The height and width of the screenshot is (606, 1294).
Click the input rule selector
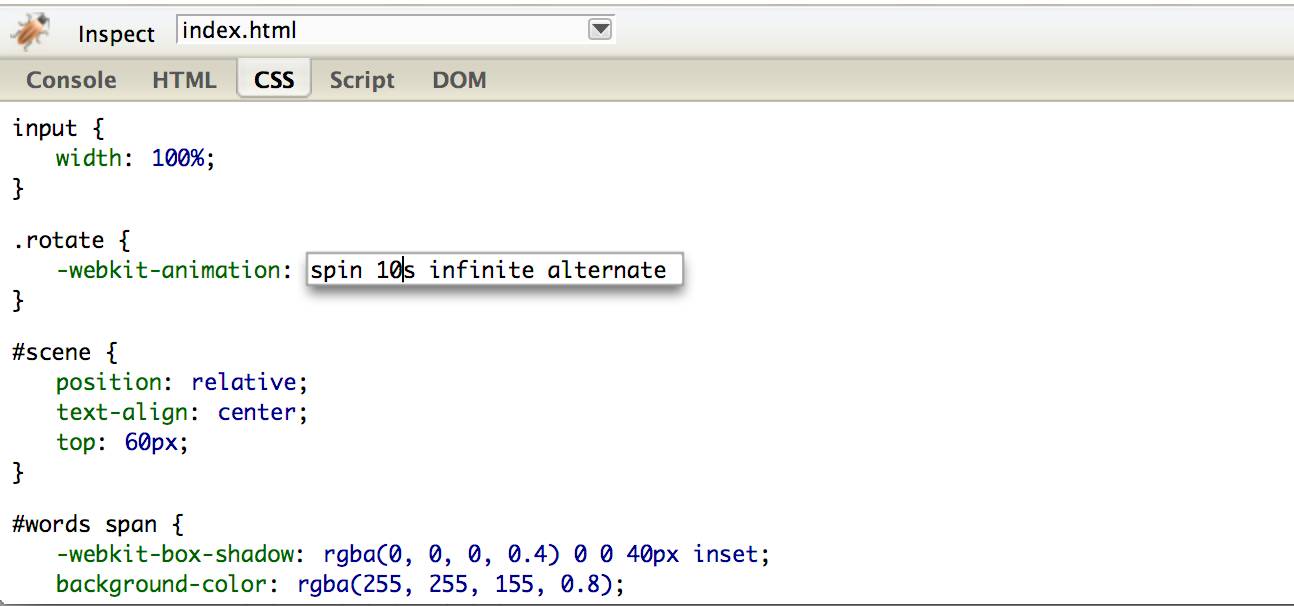point(45,128)
